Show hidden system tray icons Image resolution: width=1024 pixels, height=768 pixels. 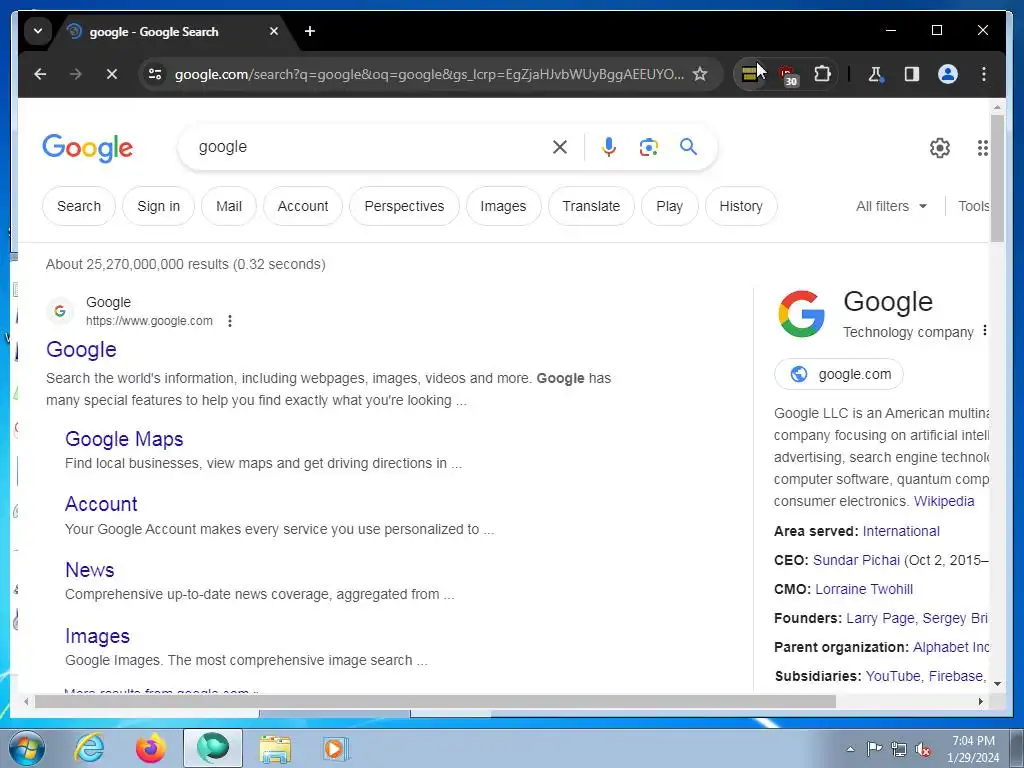[x=850, y=749]
